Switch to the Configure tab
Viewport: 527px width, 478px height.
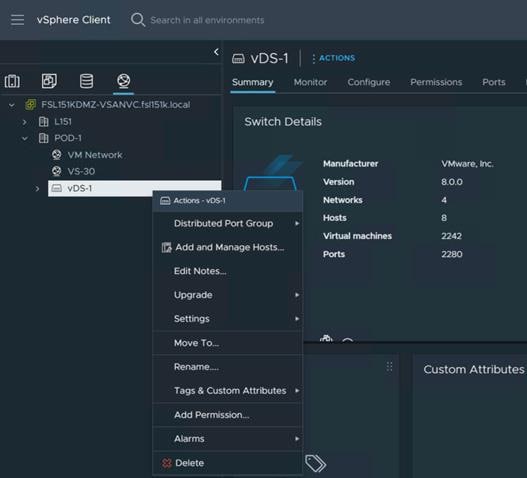(x=369, y=82)
